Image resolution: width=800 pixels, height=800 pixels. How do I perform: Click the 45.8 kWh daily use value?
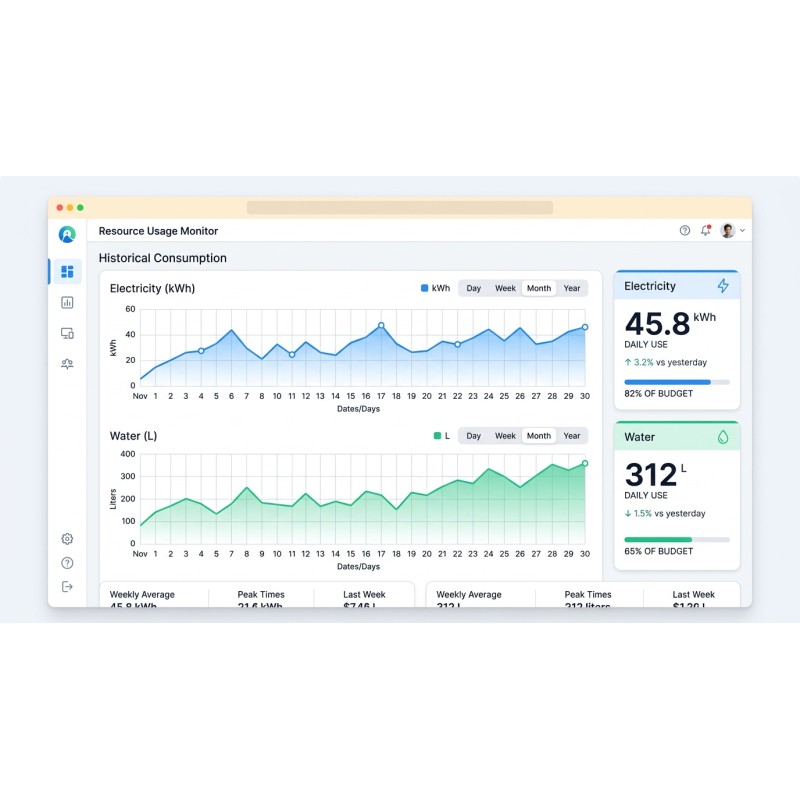[670, 323]
